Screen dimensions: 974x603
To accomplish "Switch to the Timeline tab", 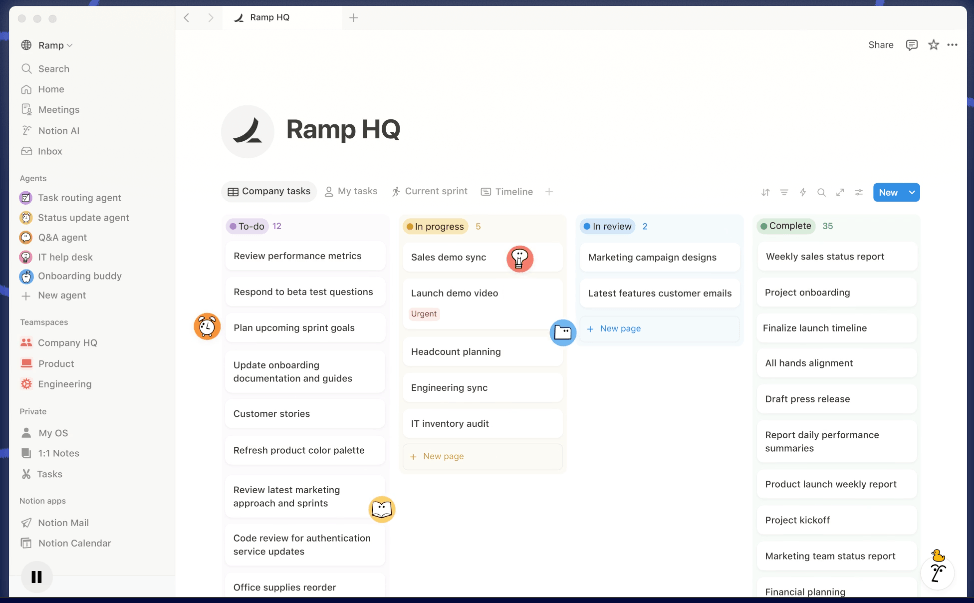I will click(507, 191).
